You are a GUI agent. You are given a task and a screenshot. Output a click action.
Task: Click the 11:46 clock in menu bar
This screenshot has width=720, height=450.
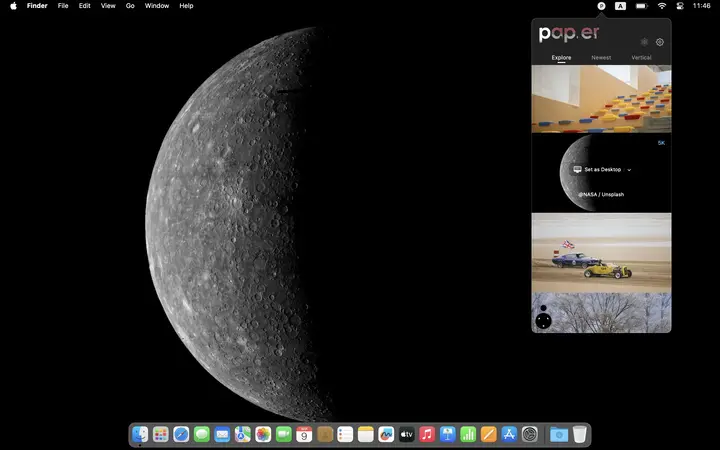click(702, 6)
